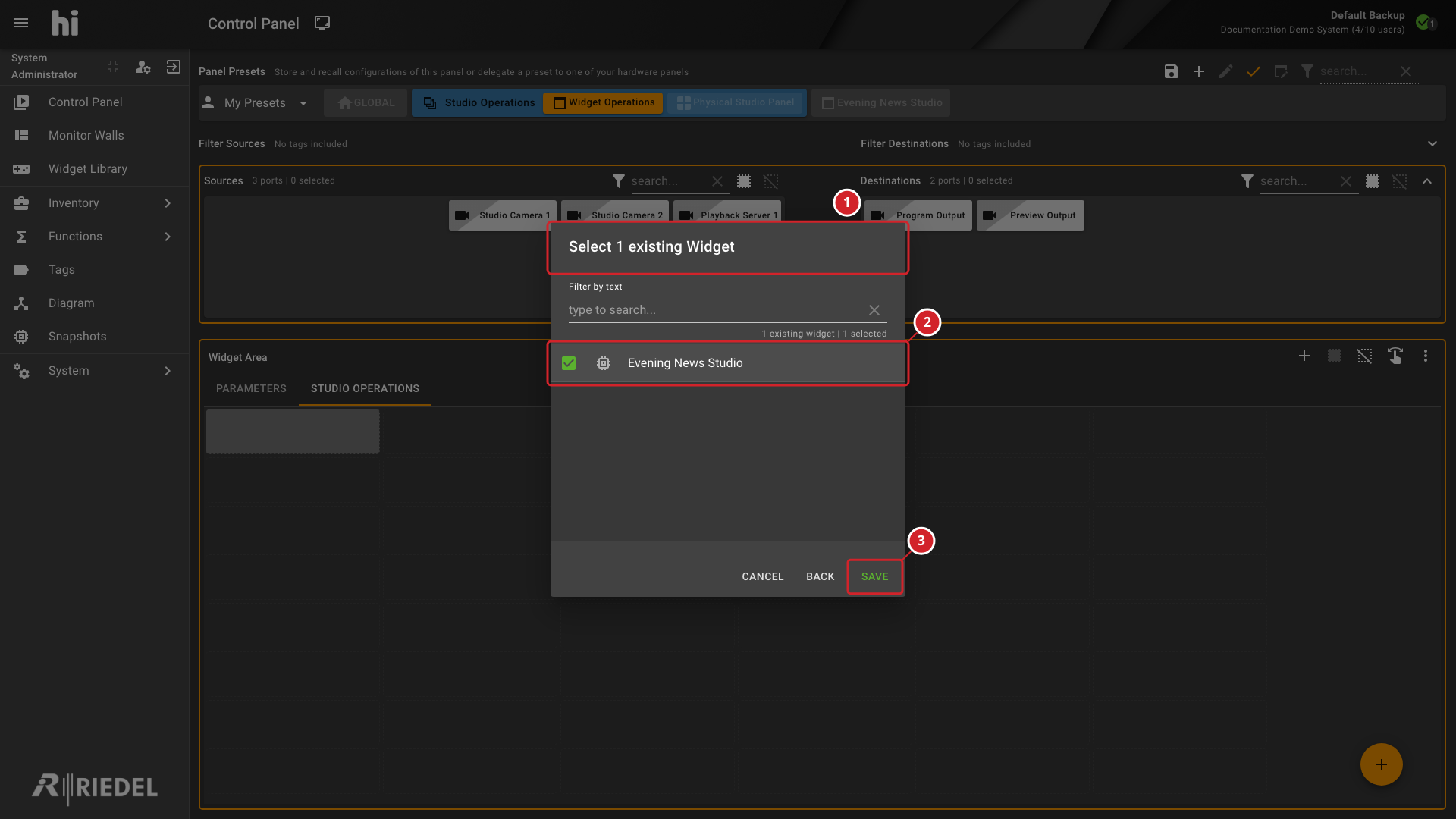
Task: Open the three-dot menu in Widget Area
Action: [1426, 356]
